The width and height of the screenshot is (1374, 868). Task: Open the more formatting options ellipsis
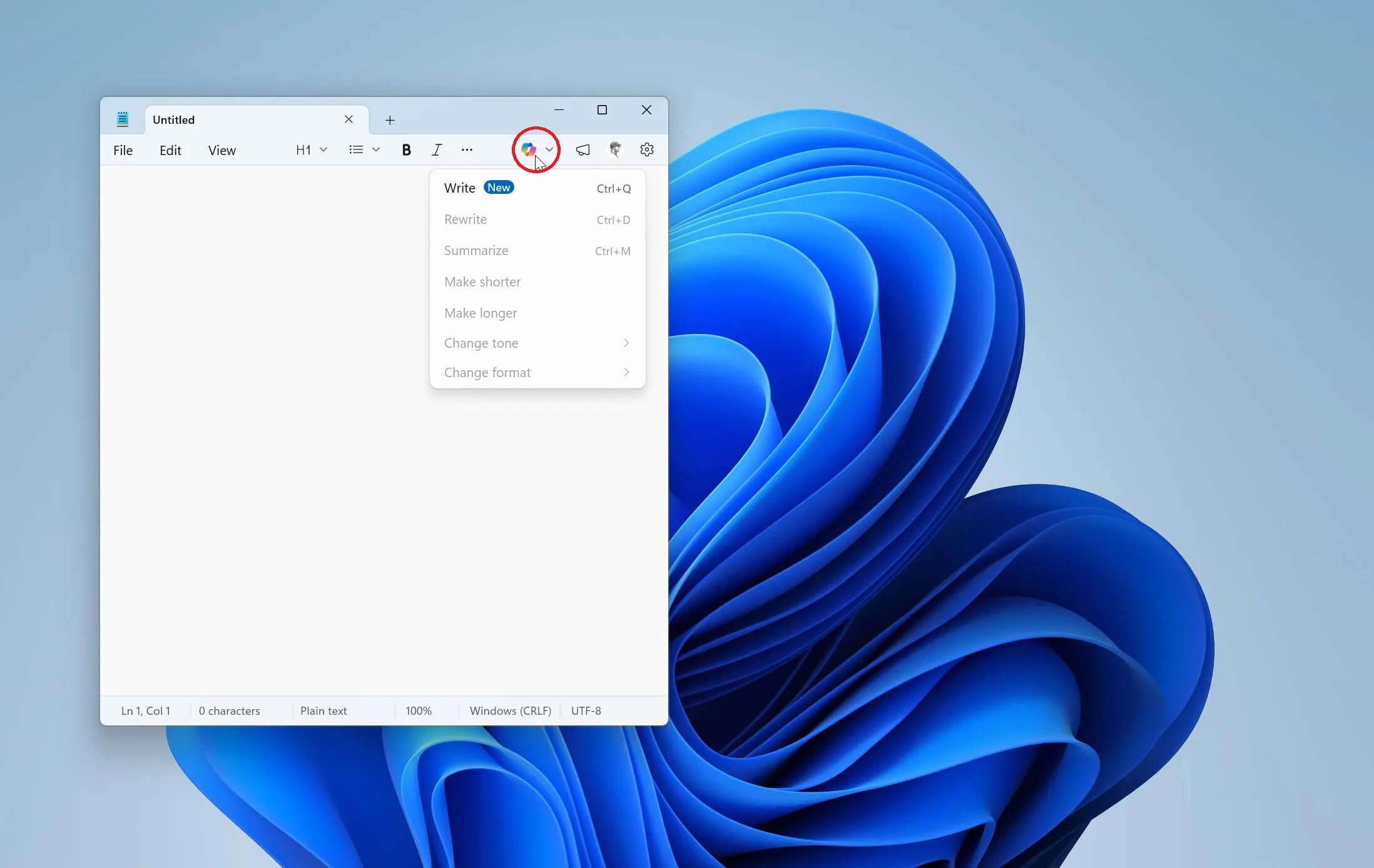point(467,150)
